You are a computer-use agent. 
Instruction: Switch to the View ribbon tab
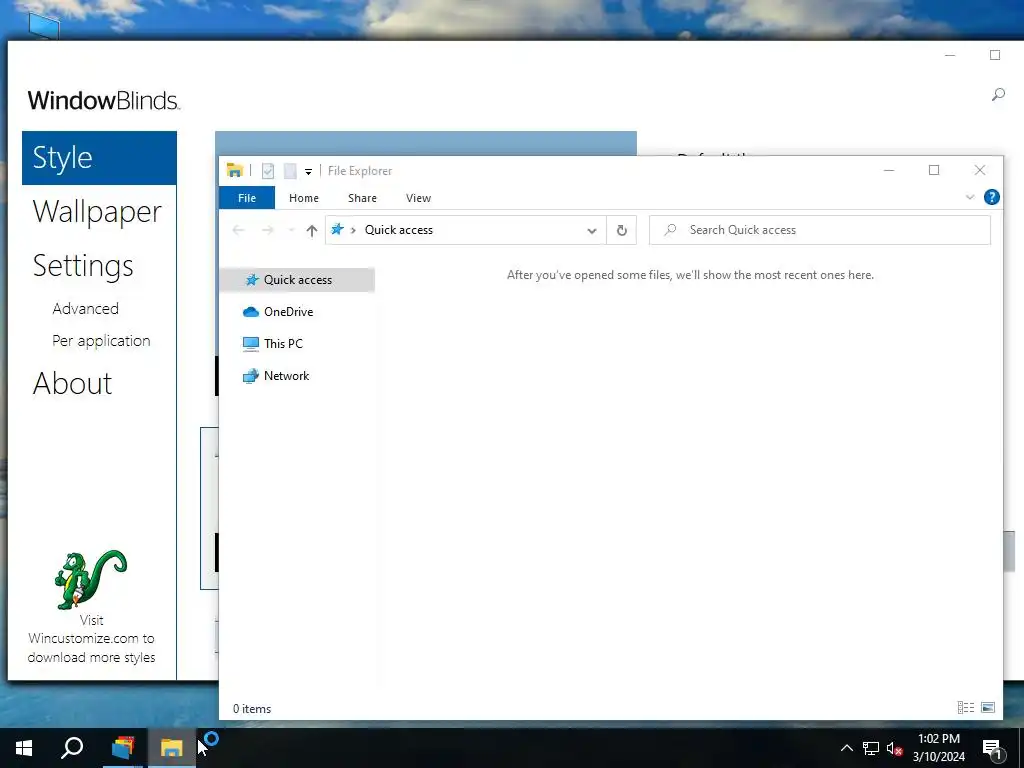pos(418,198)
